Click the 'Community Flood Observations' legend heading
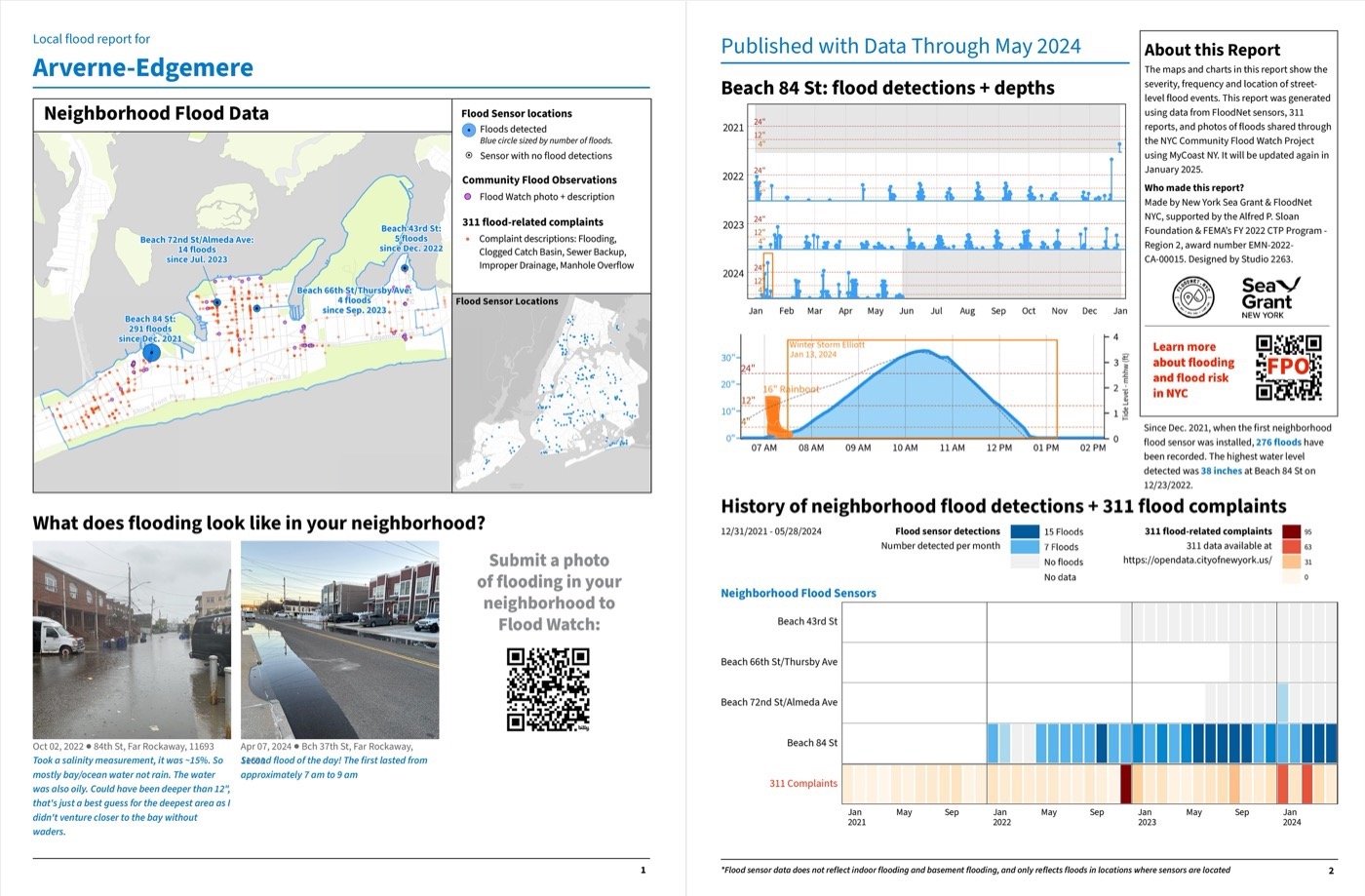The width and height of the screenshot is (1365, 896). point(539,180)
